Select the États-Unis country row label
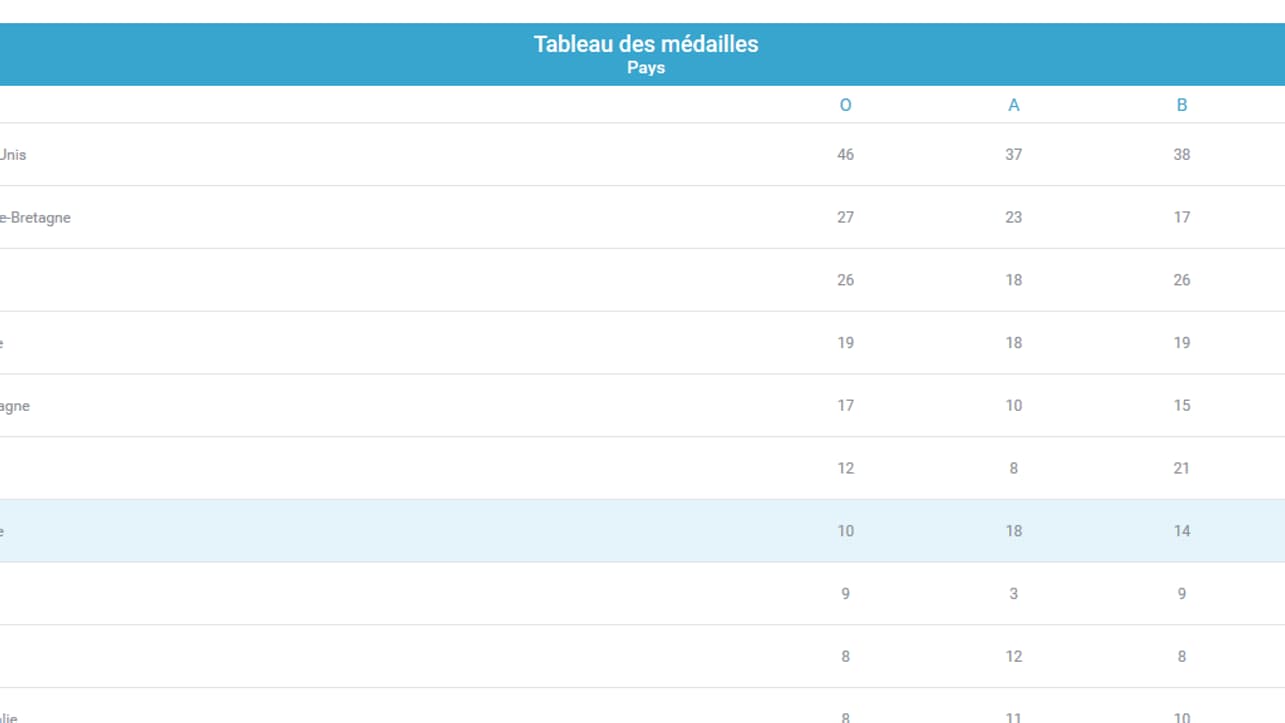The height and width of the screenshot is (723, 1285). 13,155
